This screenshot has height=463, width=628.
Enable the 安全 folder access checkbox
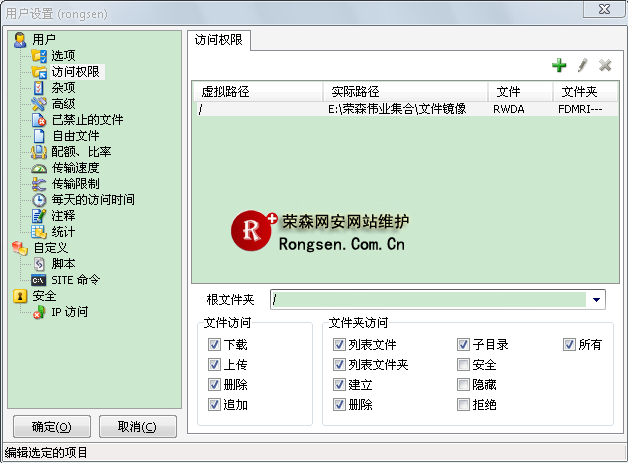[x=463, y=365]
